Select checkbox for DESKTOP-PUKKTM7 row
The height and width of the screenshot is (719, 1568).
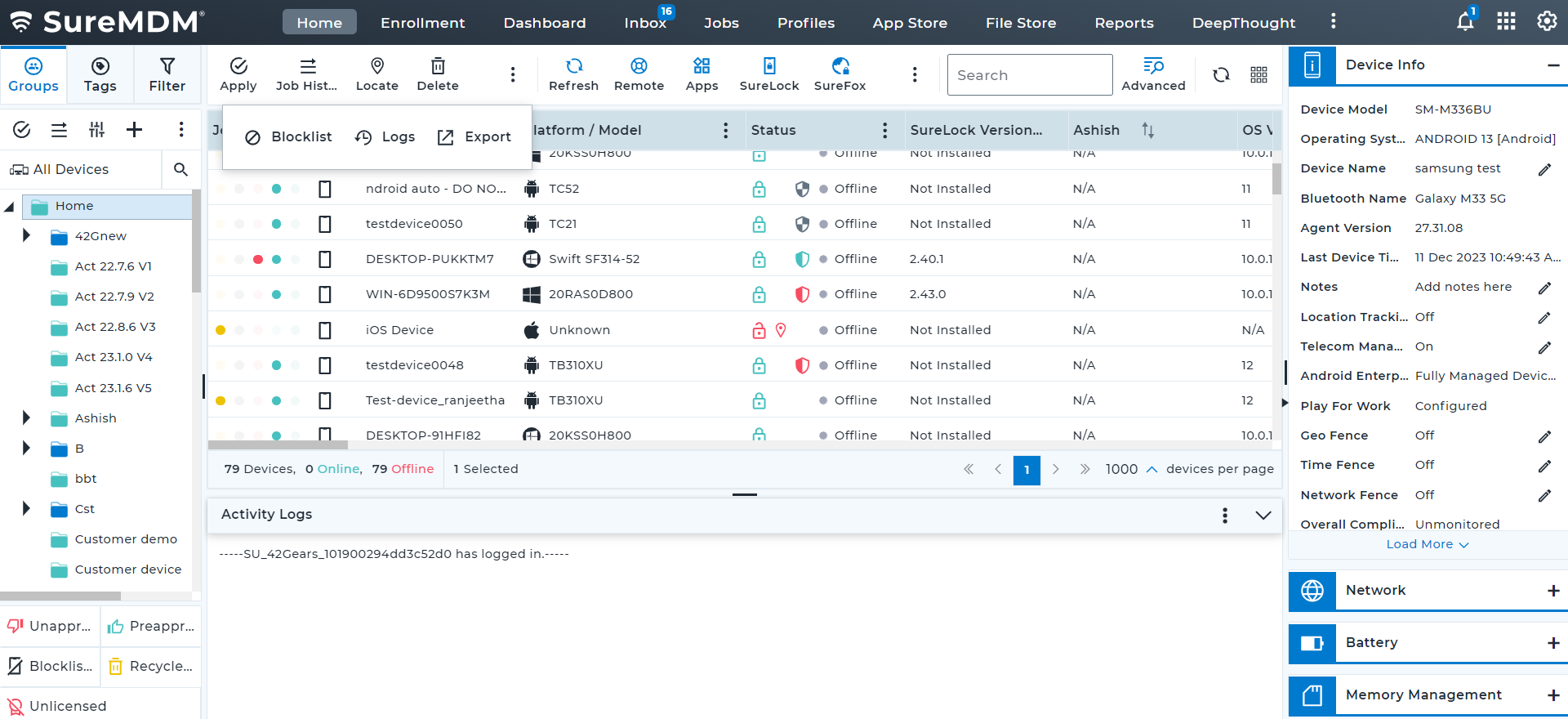[x=325, y=259]
